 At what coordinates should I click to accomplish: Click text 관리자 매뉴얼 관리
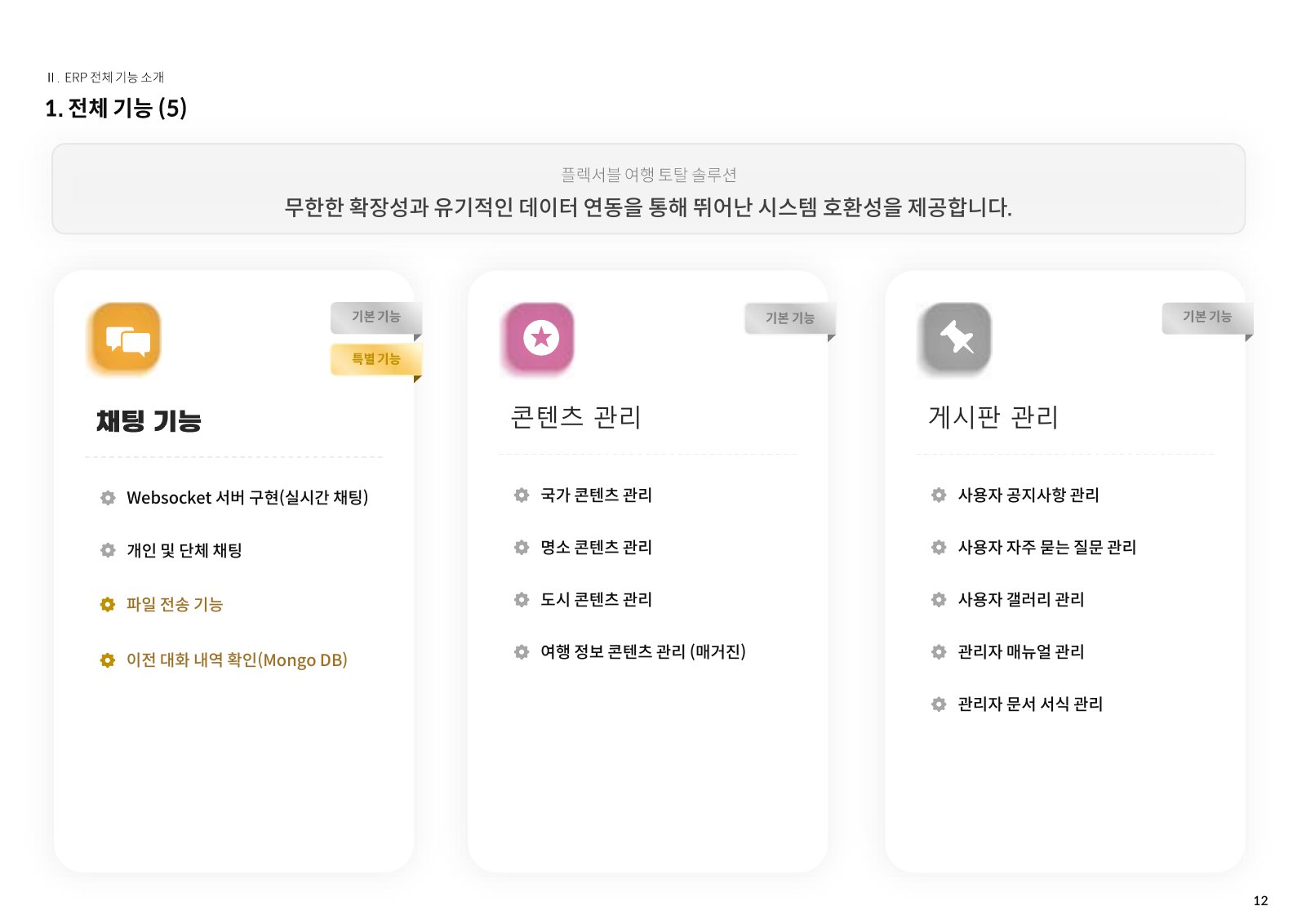click(1021, 651)
